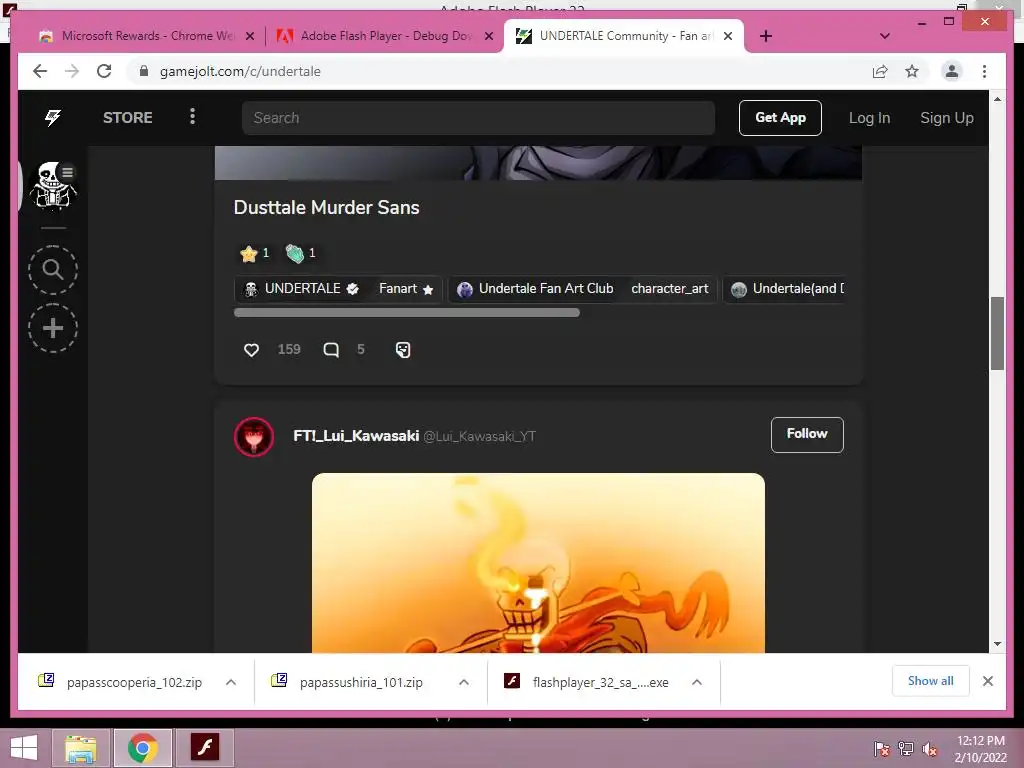The image size is (1024, 768).
Task: Bookmark this page with the star icon
Action: pyautogui.click(x=912, y=71)
